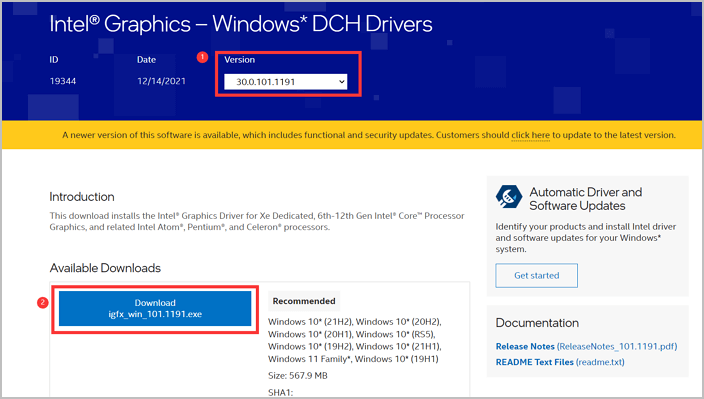Click the driver ID value 19344
The image size is (704, 399).
[63, 81]
